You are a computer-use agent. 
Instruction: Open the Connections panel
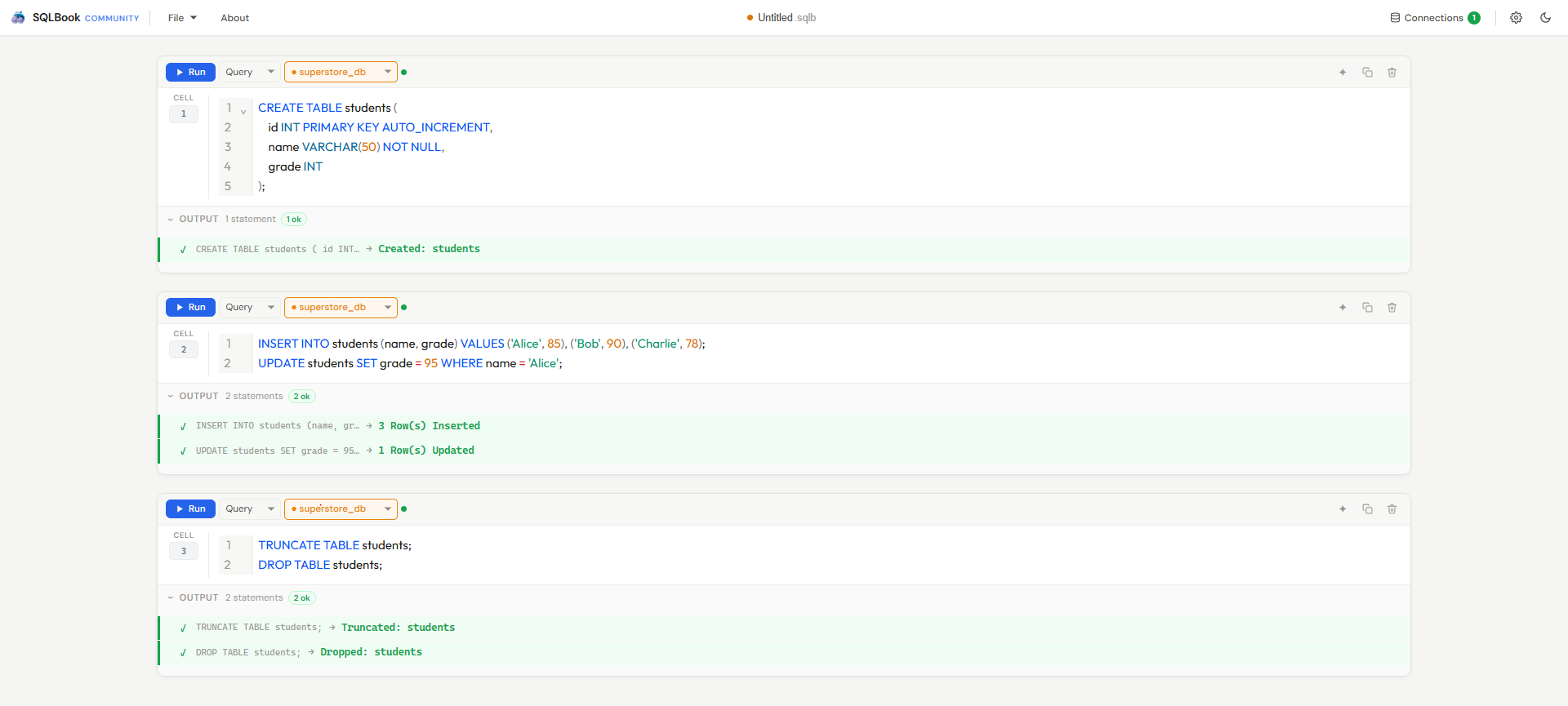(1435, 18)
